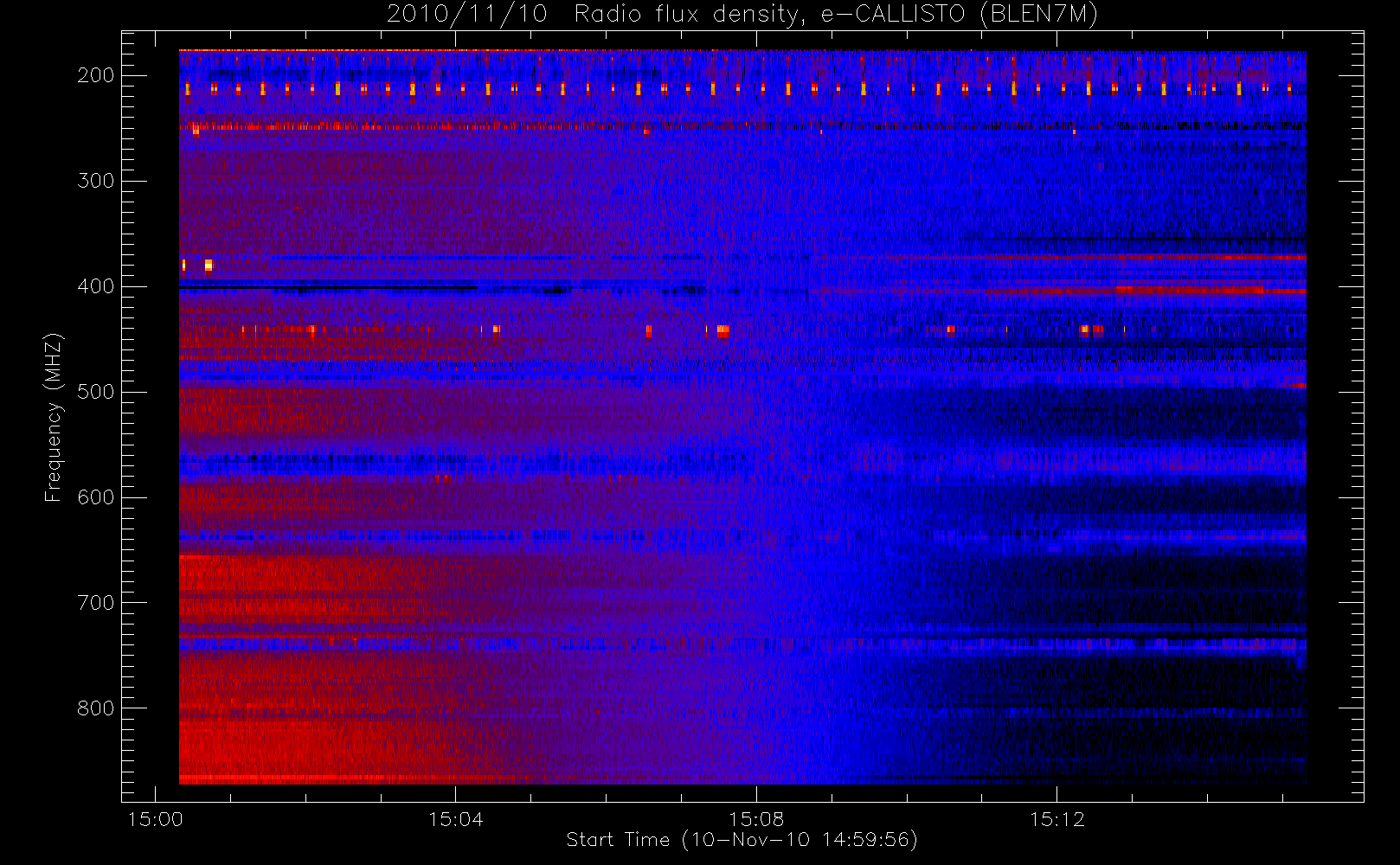Click the "800" frequency tick label
Viewport: 1400px width, 865px height.
click(x=96, y=708)
